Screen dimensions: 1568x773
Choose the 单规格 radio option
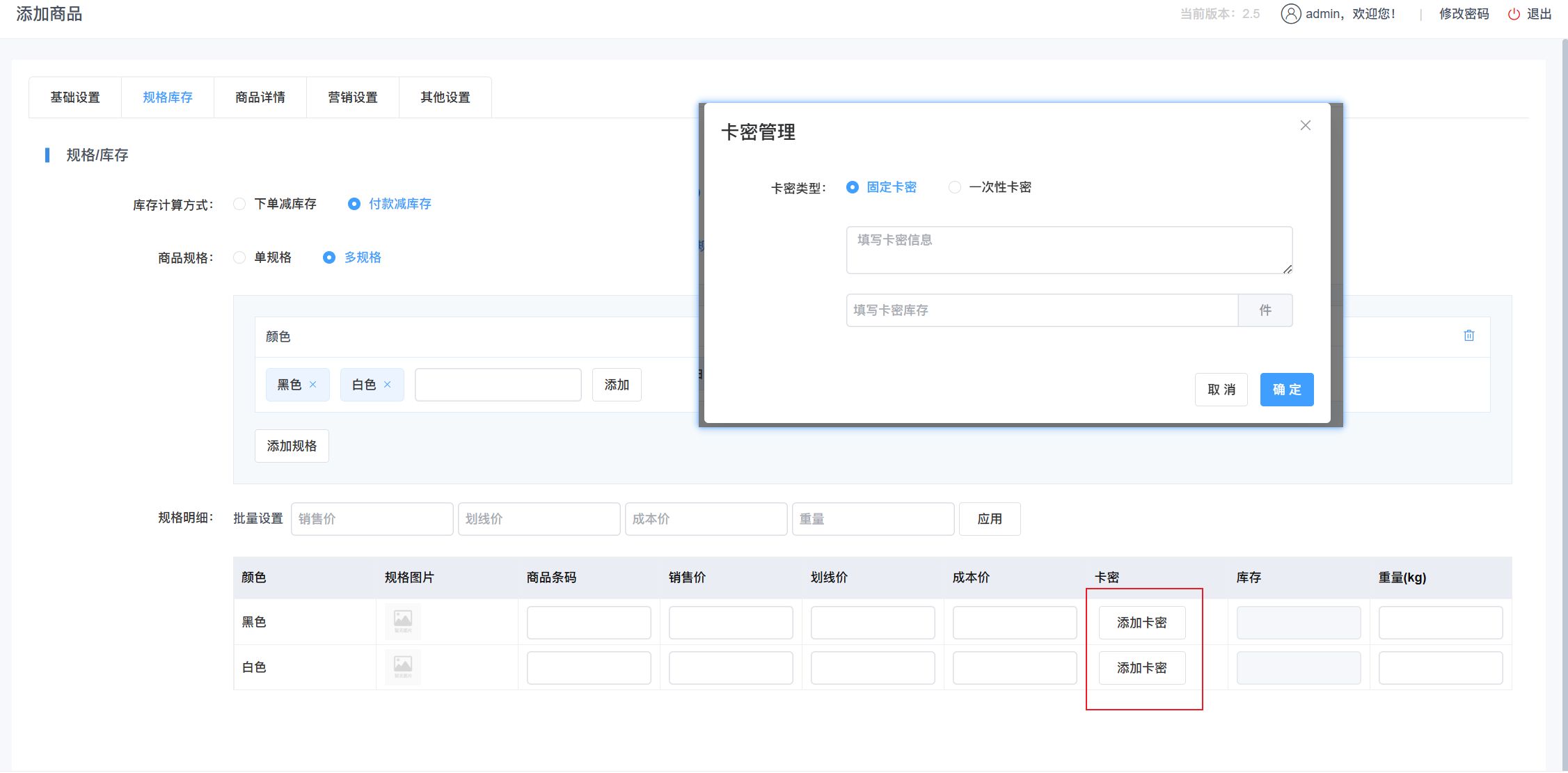[x=239, y=257]
